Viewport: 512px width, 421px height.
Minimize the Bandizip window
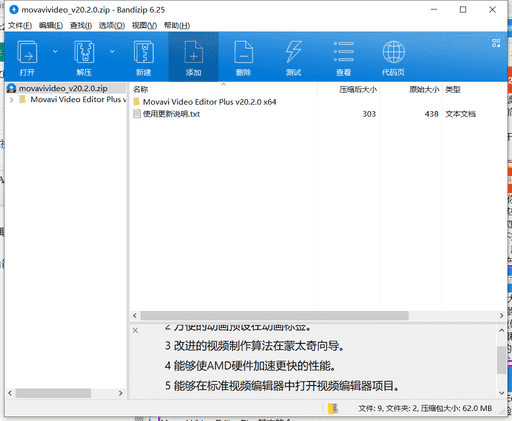pos(434,10)
